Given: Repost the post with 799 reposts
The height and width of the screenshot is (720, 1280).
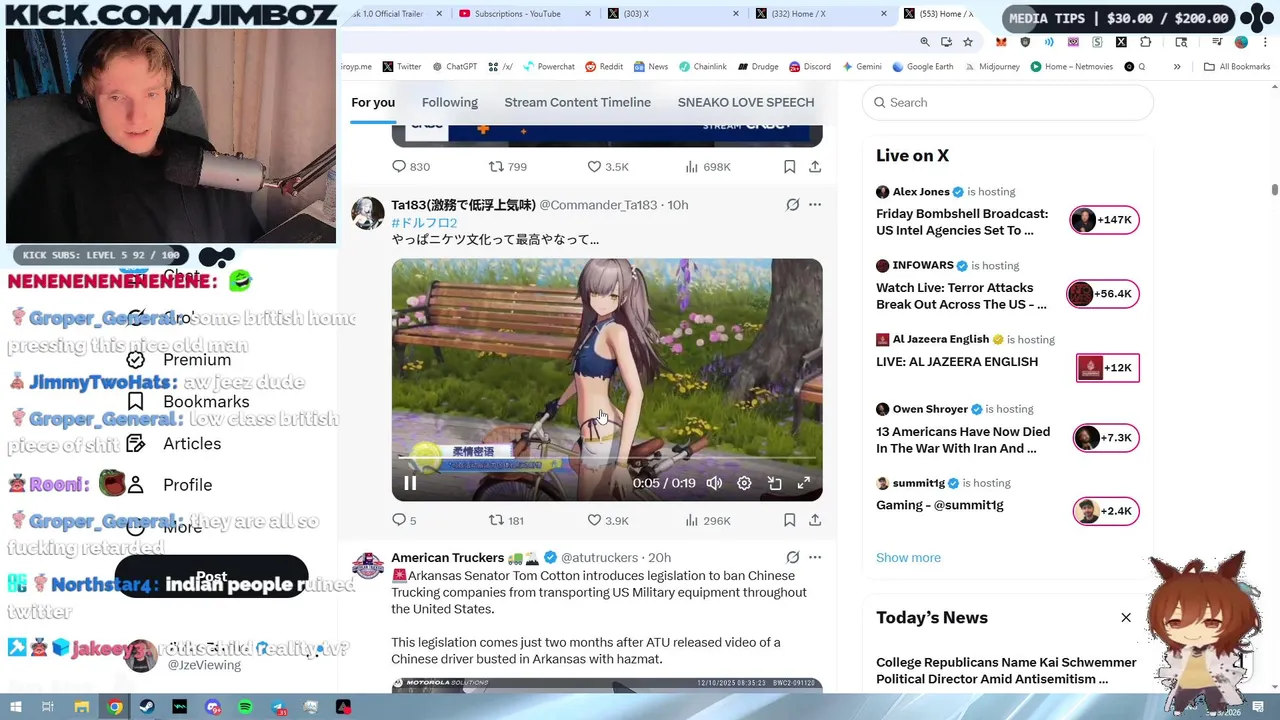Looking at the screenshot, I should coord(507,167).
